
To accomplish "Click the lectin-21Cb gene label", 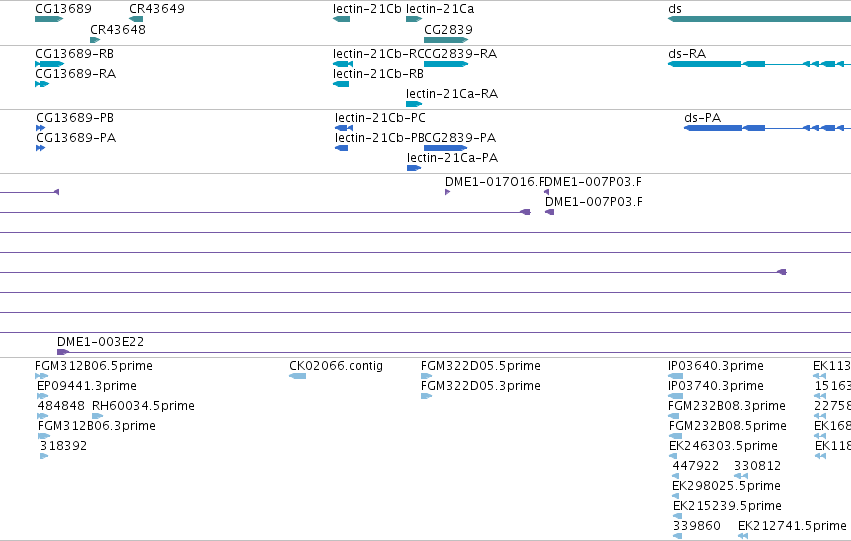I will click(367, 9).
